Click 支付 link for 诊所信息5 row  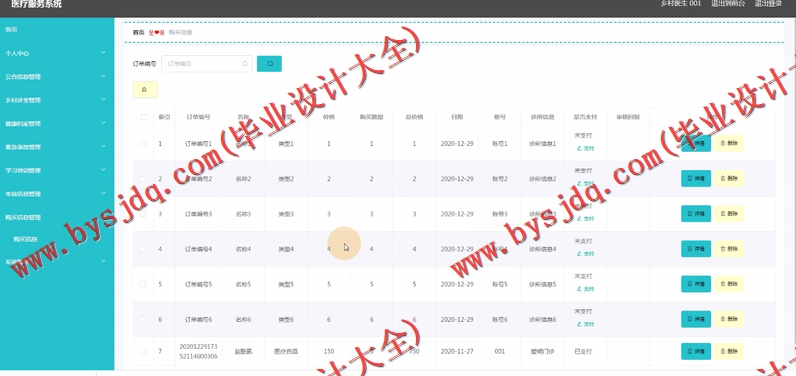(x=585, y=289)
